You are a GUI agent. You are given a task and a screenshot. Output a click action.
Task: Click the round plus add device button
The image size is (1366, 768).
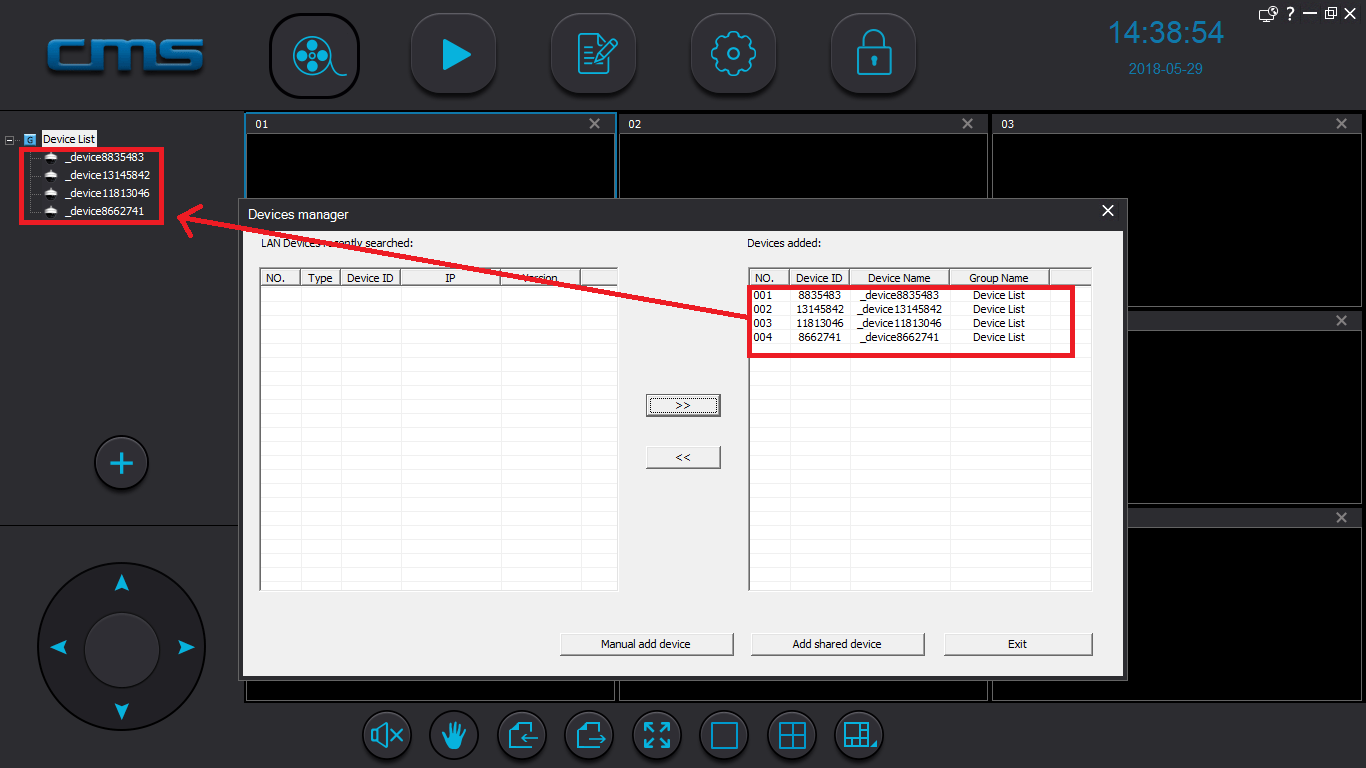(121, 464)
